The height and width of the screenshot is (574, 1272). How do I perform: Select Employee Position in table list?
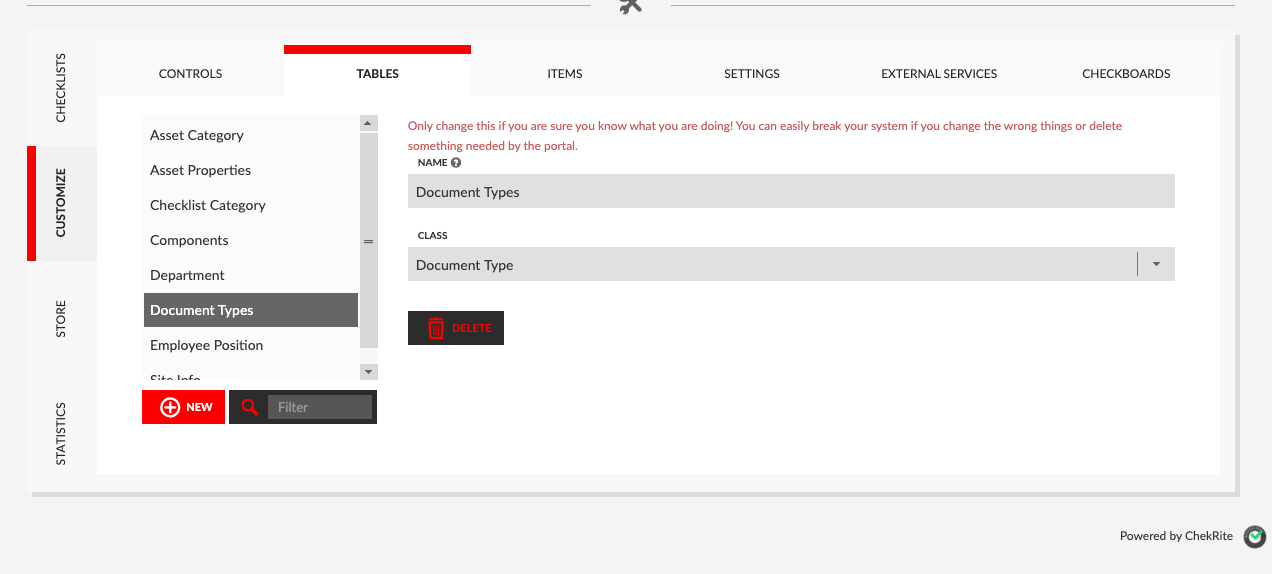(x=251, y=345)
